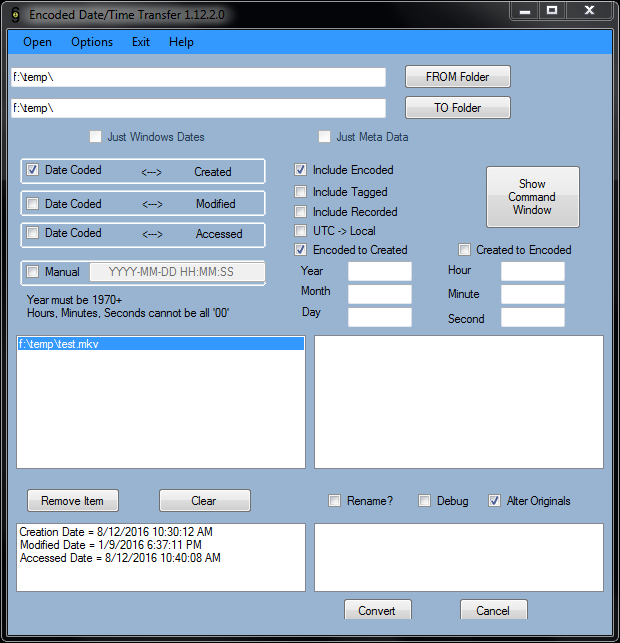Open the Options menu

tap(92, 42)
